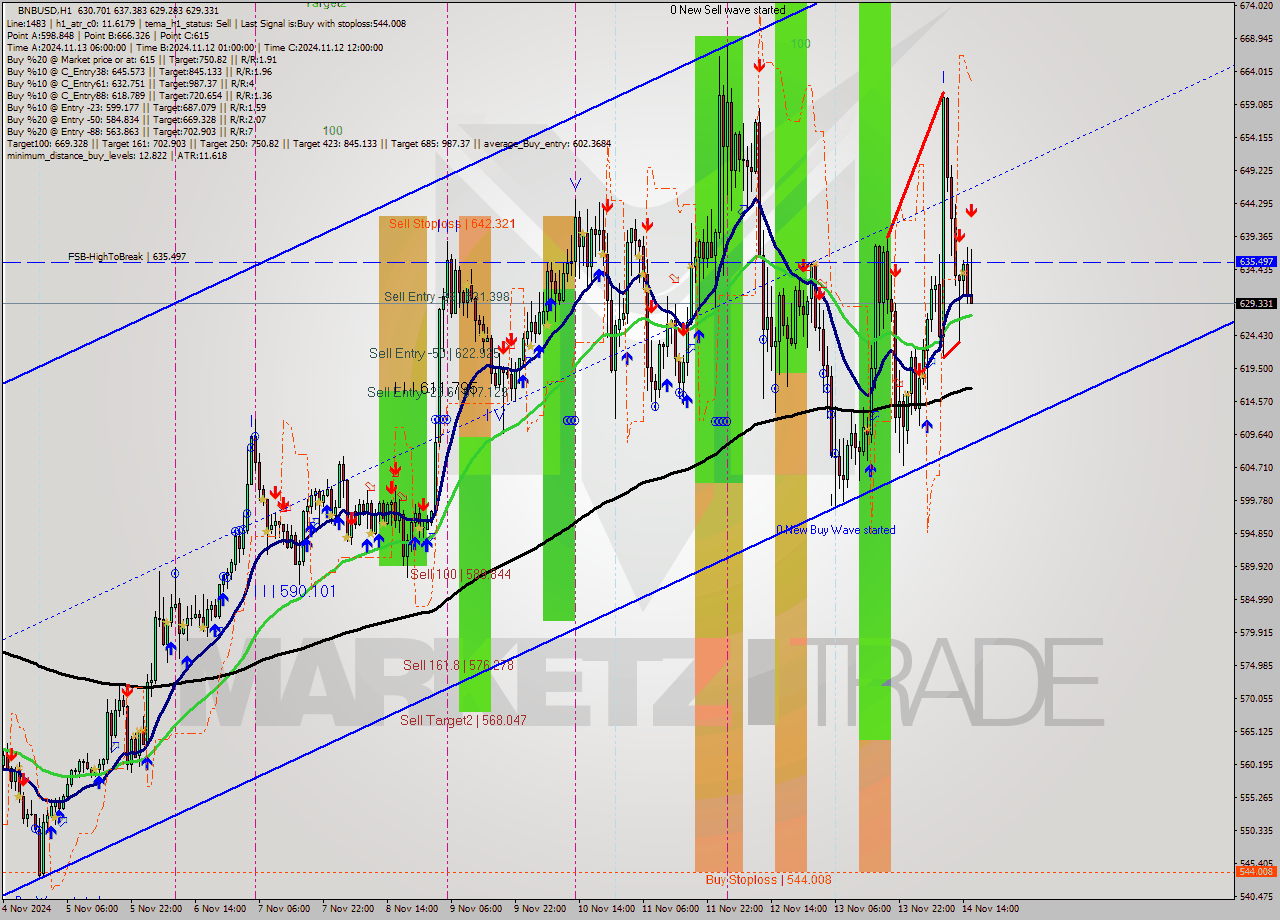
Task: Select the 590.101 wave level label
Action: point(300,592)
